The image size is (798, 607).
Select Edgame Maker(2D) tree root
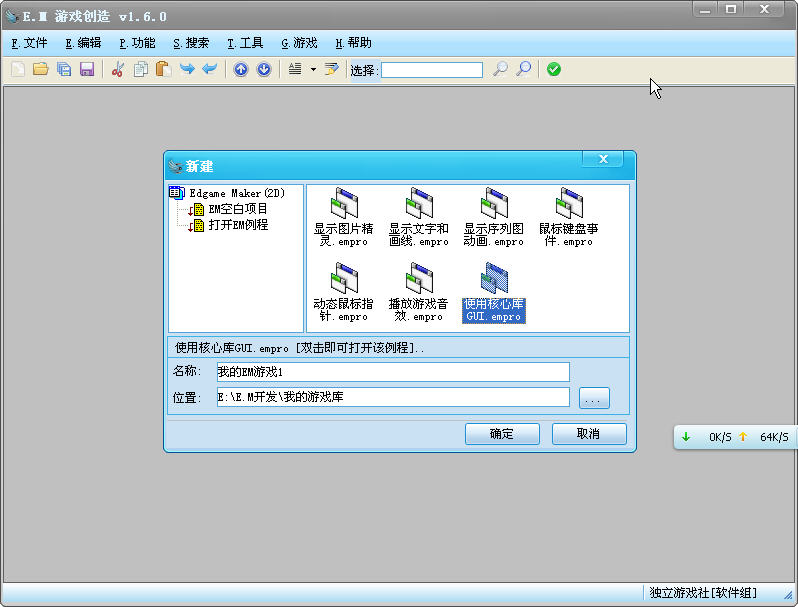[237, 193]
